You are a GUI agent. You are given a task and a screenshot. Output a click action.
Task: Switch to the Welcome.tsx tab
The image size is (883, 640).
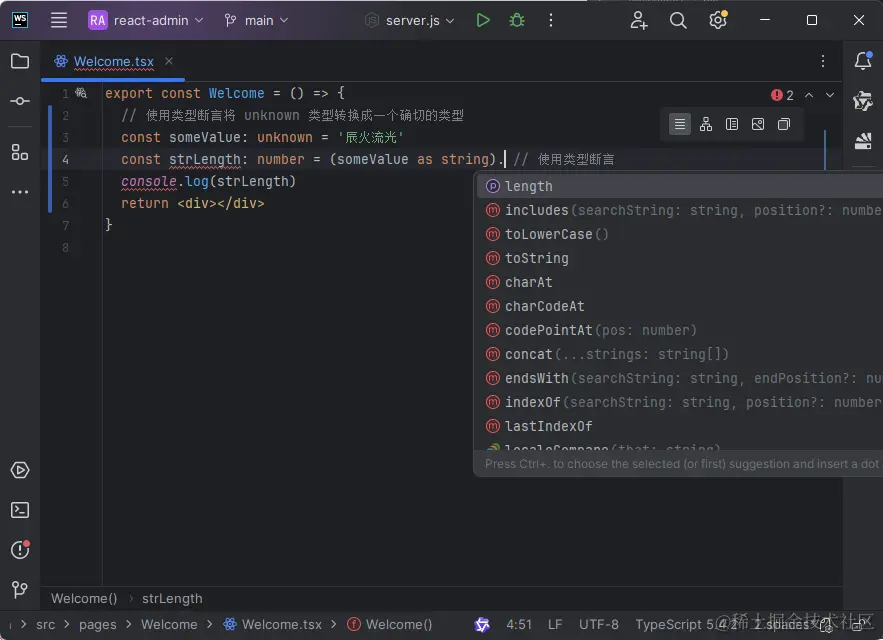tap(113, 61)
